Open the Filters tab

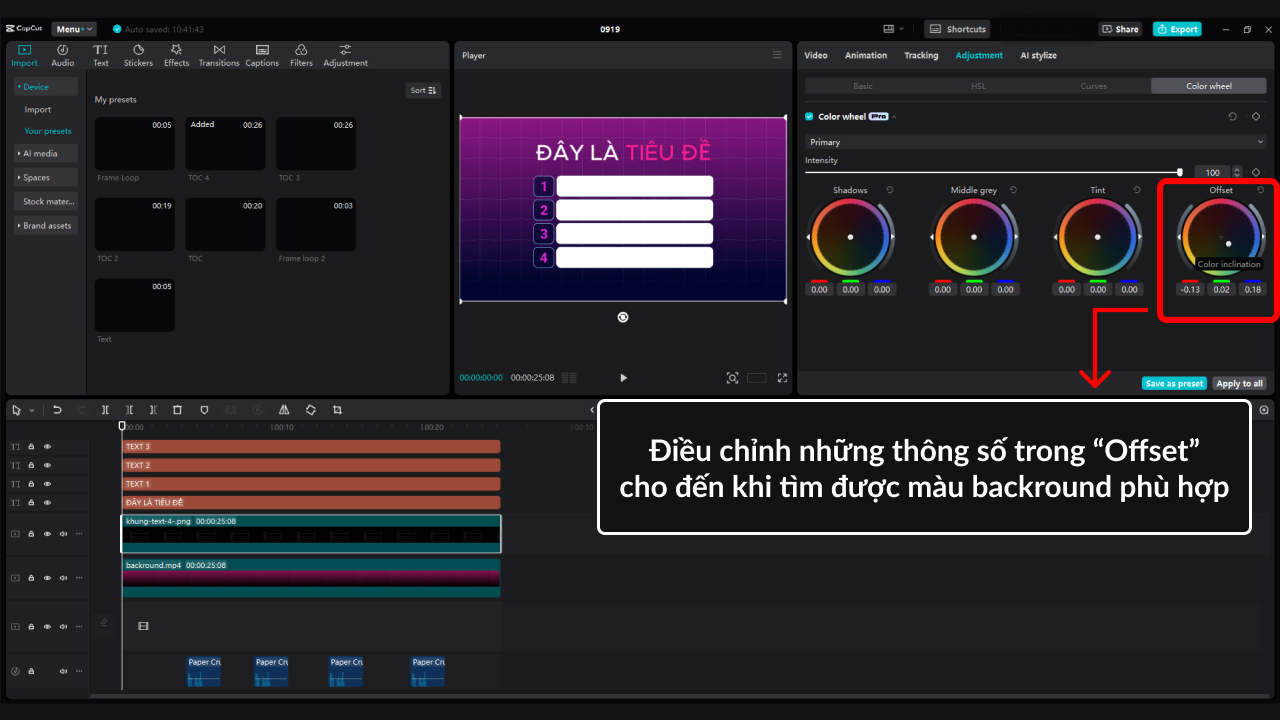coord(301,55)
